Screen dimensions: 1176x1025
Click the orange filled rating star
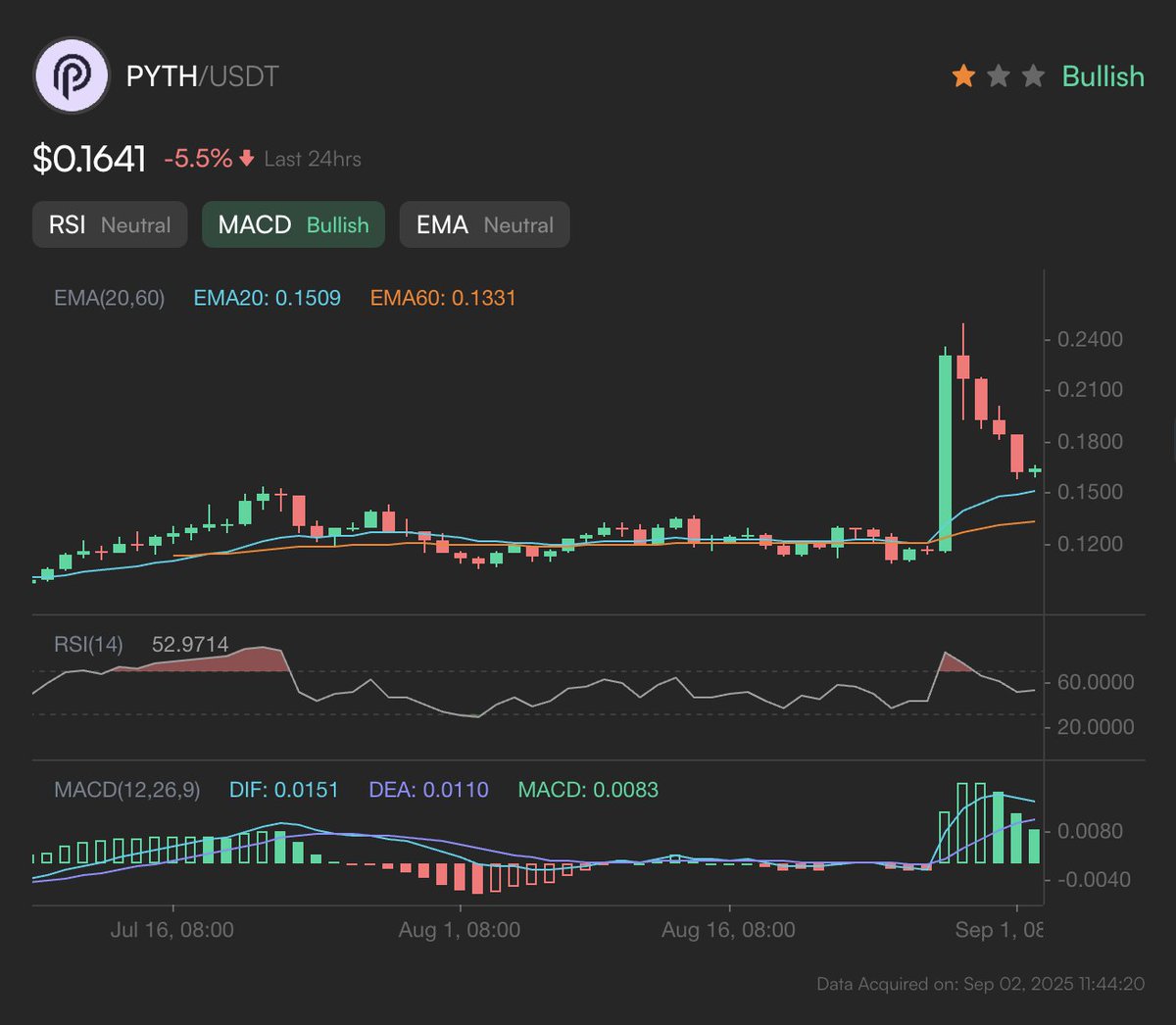[x=963, y=75]
